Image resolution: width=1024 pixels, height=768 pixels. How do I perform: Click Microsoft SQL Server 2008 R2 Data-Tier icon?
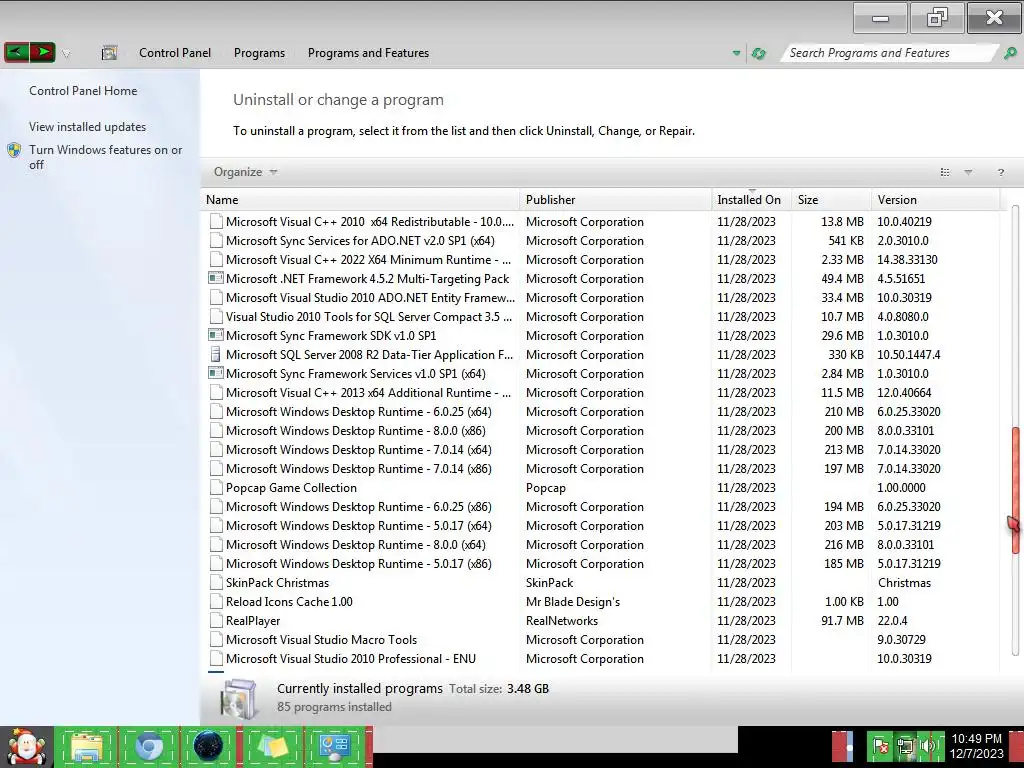point(216,355)
